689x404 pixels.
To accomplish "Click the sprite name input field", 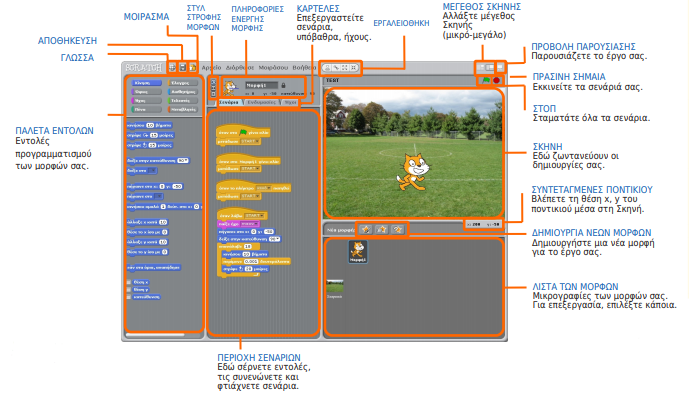I will tap(261, 85).
